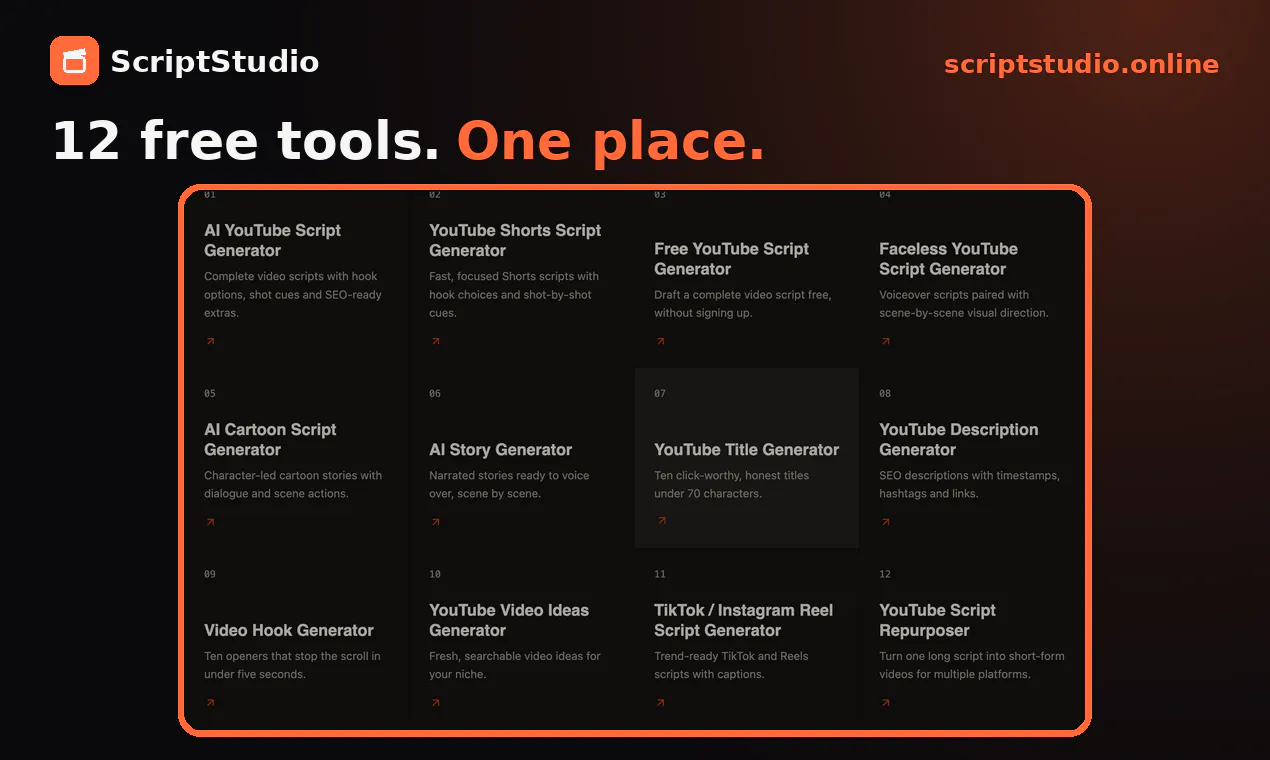The height and width of the screenshot is (760, 1270).
Task: Click the card number 07
Action: click(660, 394)
